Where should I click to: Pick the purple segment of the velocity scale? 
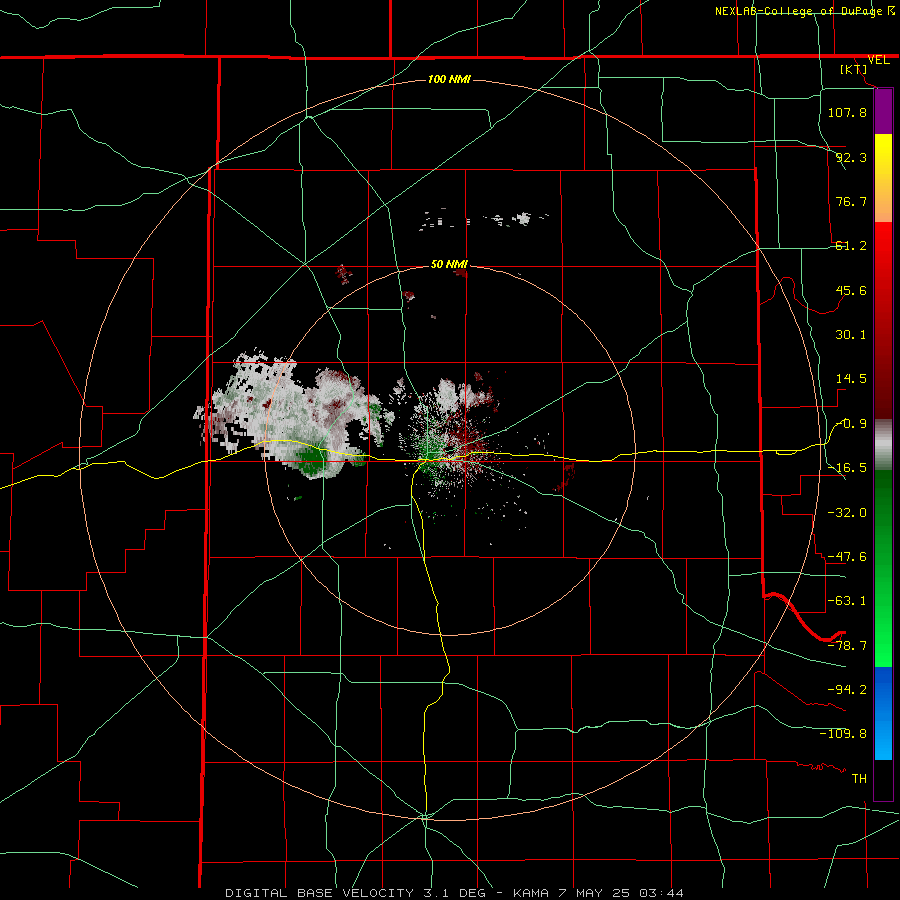click(x=883, y=111)
